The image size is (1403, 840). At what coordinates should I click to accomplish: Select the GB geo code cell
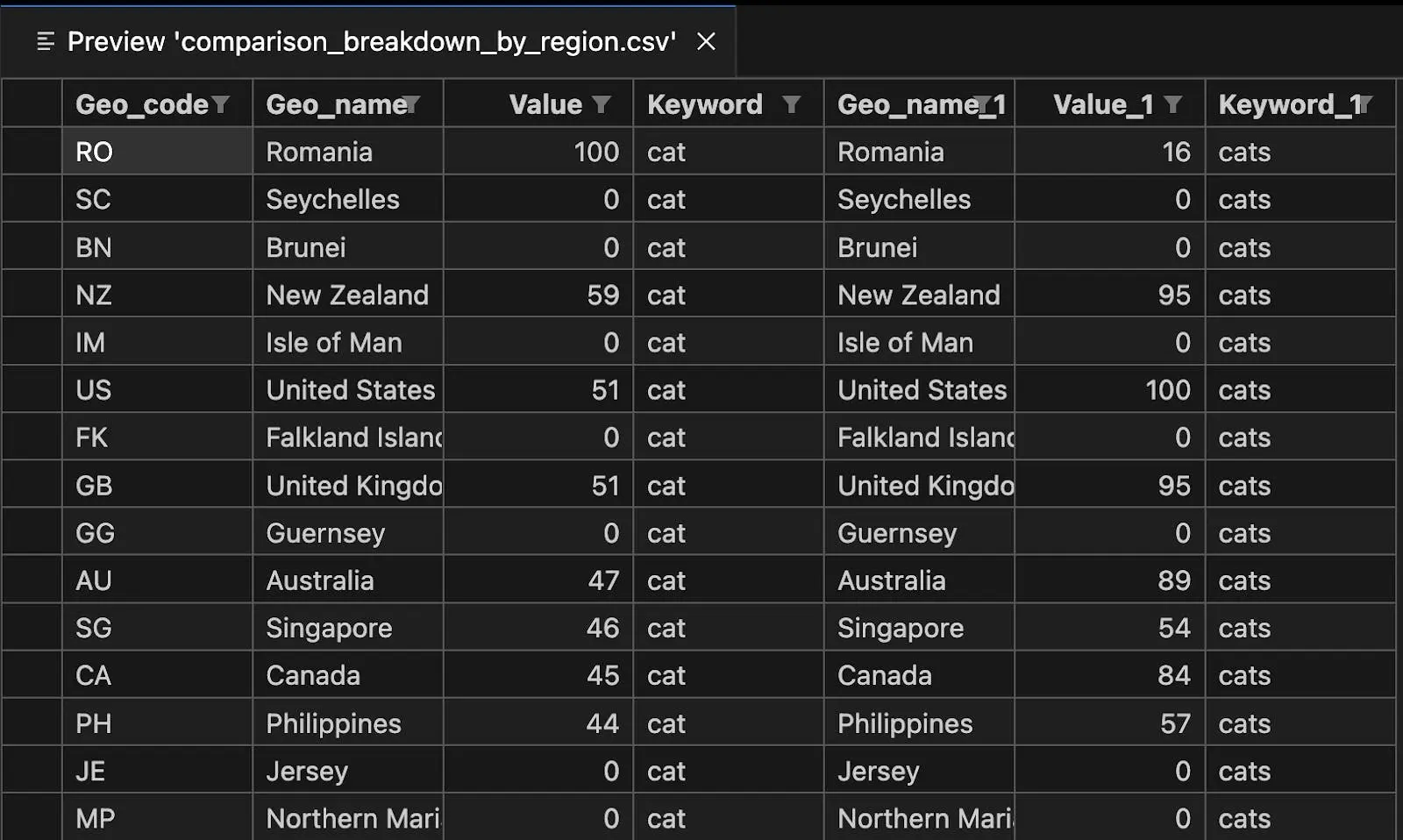click(158, 485)
